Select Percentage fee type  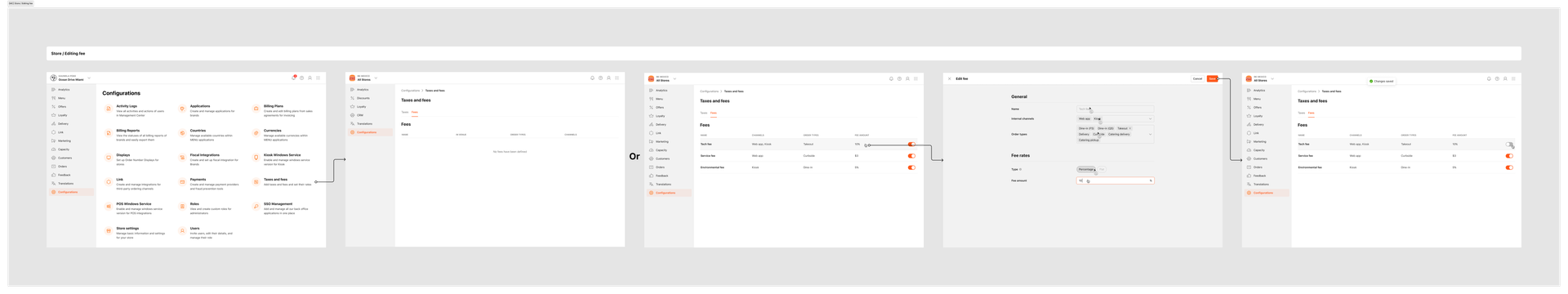(x=1086, y=169)
